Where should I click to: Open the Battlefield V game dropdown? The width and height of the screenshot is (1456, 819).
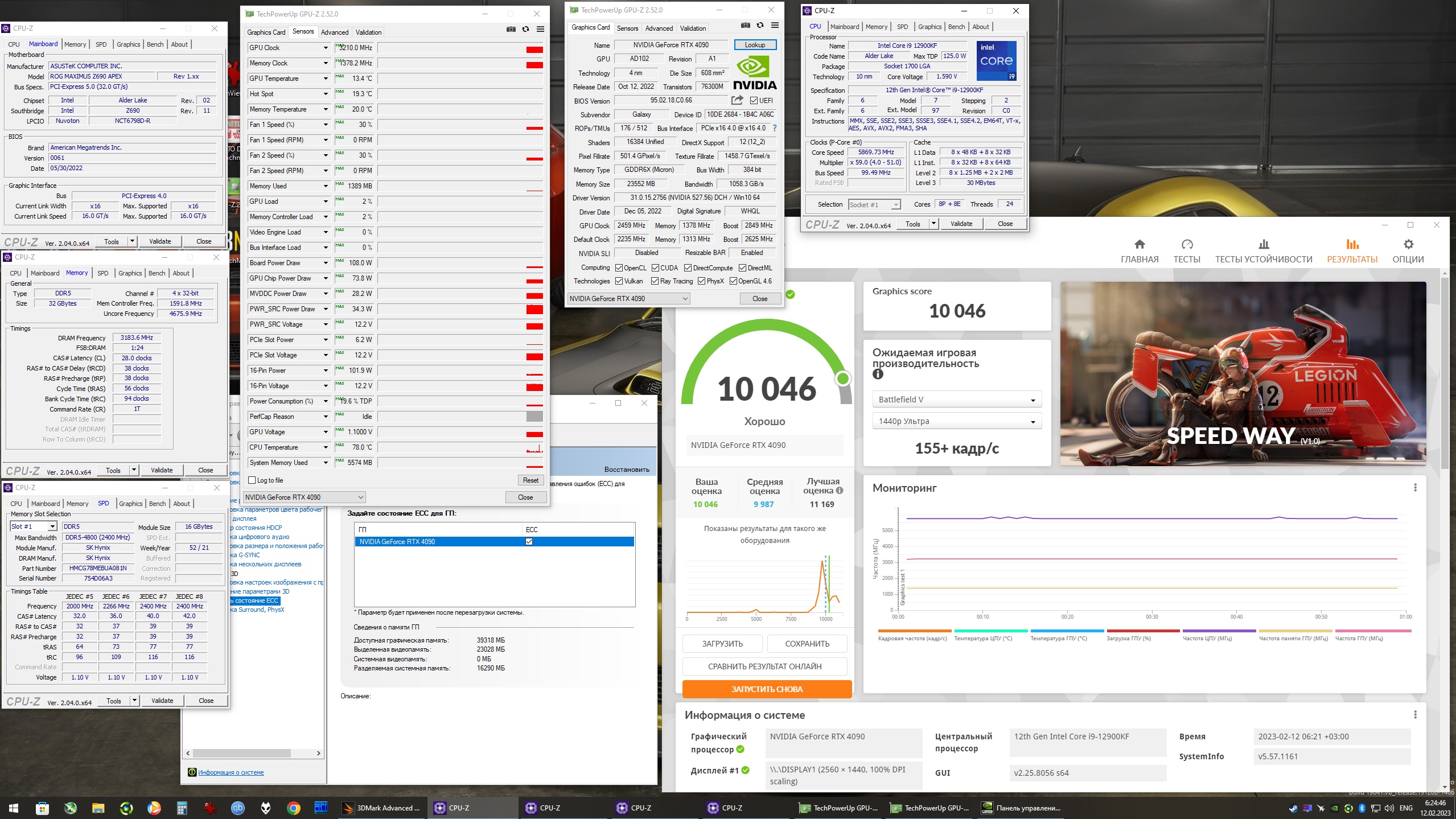957,400
